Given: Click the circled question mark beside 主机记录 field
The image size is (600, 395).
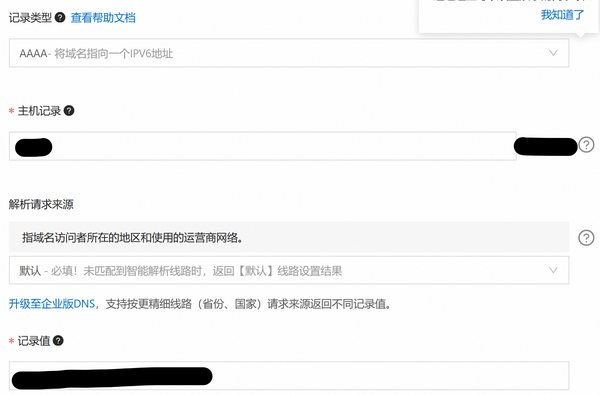Looking at the screenshot, I should 586,145.
